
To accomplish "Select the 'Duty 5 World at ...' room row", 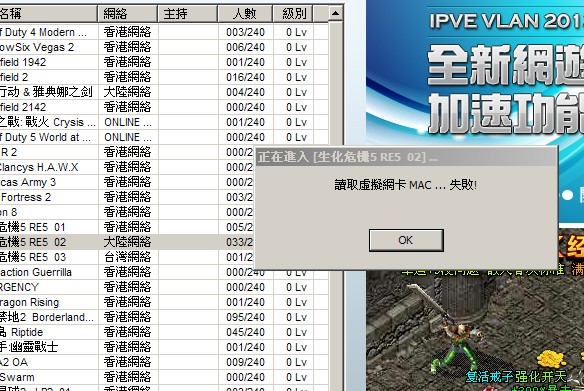I will [x=164, y=137].
